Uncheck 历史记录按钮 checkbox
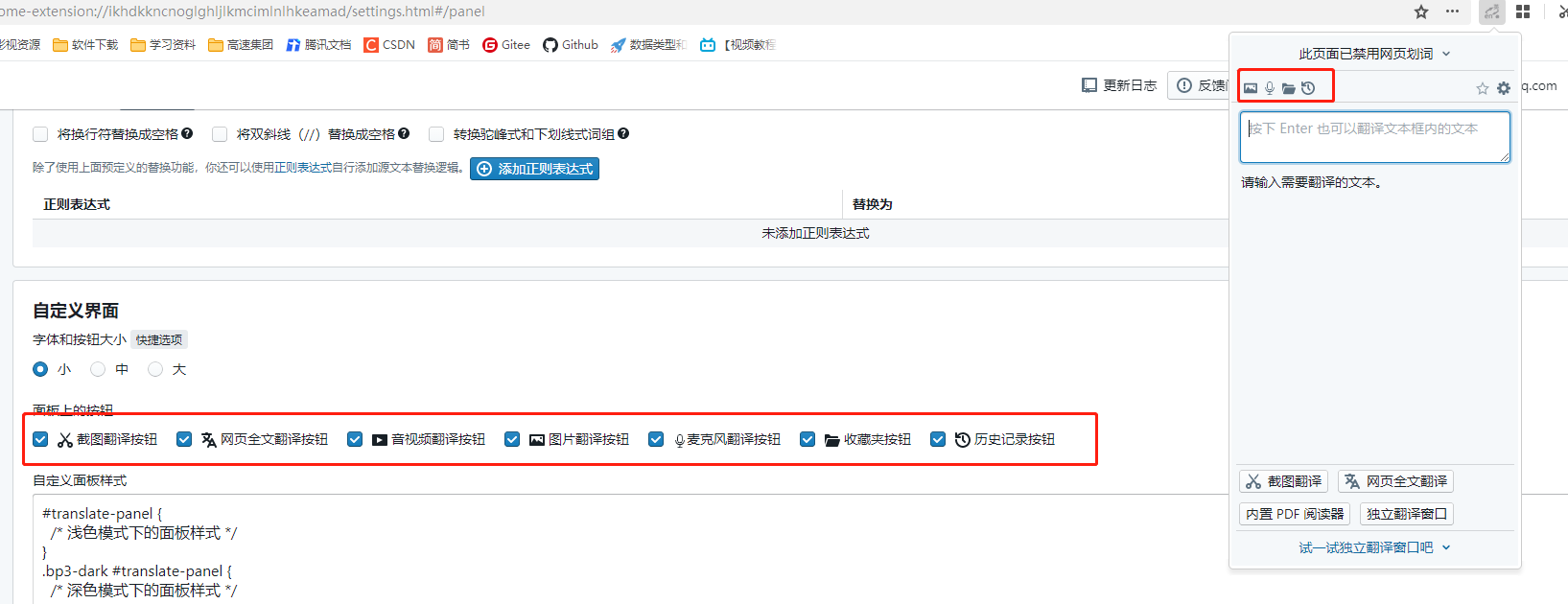The width and height of the screenshot is (1568, 604). (938, 439)
